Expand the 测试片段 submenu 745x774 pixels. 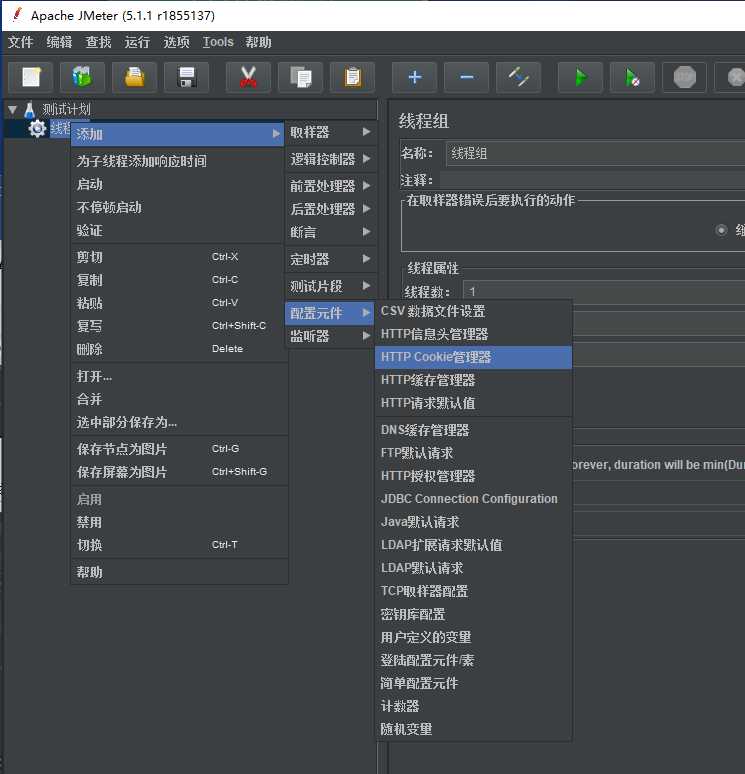pyautogui.click(x=331, y=286)
